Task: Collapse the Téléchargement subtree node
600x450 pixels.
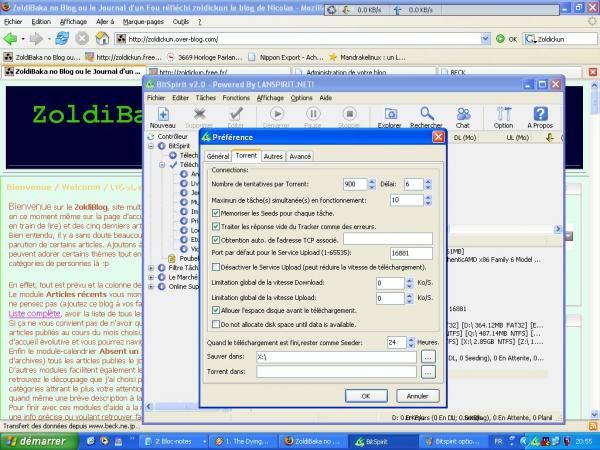Action: [162, 165]
